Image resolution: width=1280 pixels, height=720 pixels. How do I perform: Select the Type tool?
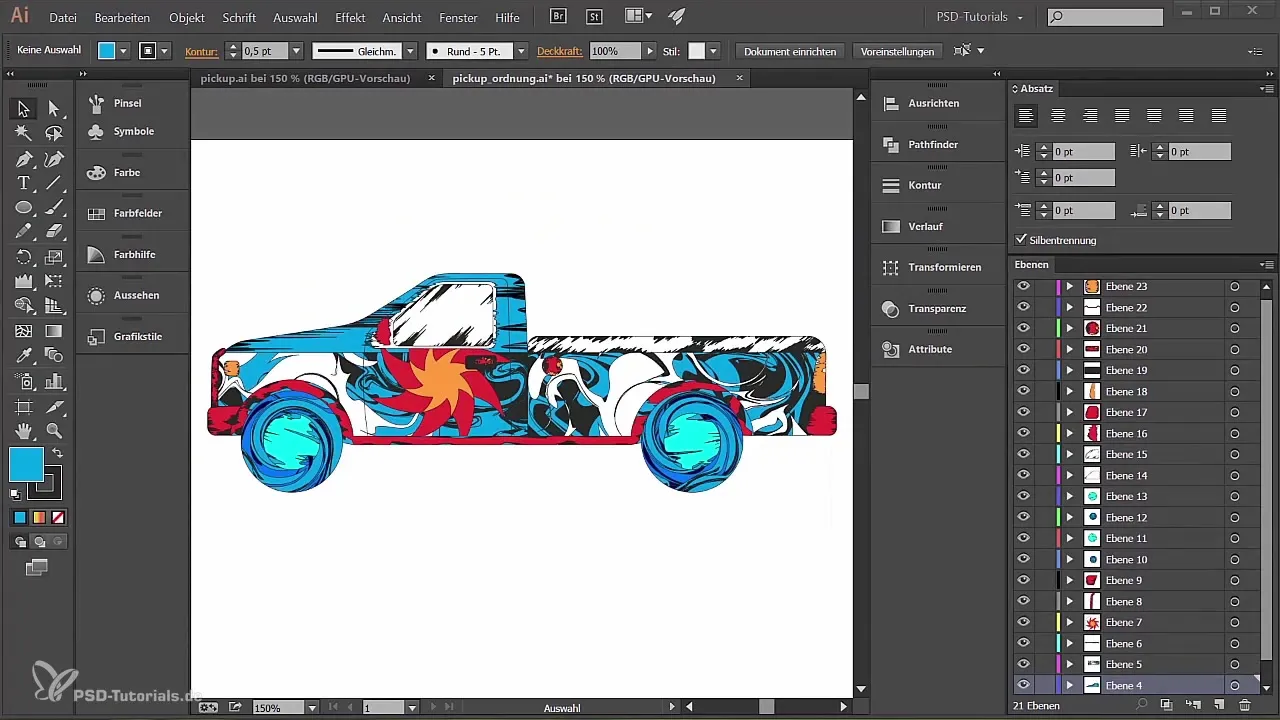pyautogui.click(x=24, y=183)
